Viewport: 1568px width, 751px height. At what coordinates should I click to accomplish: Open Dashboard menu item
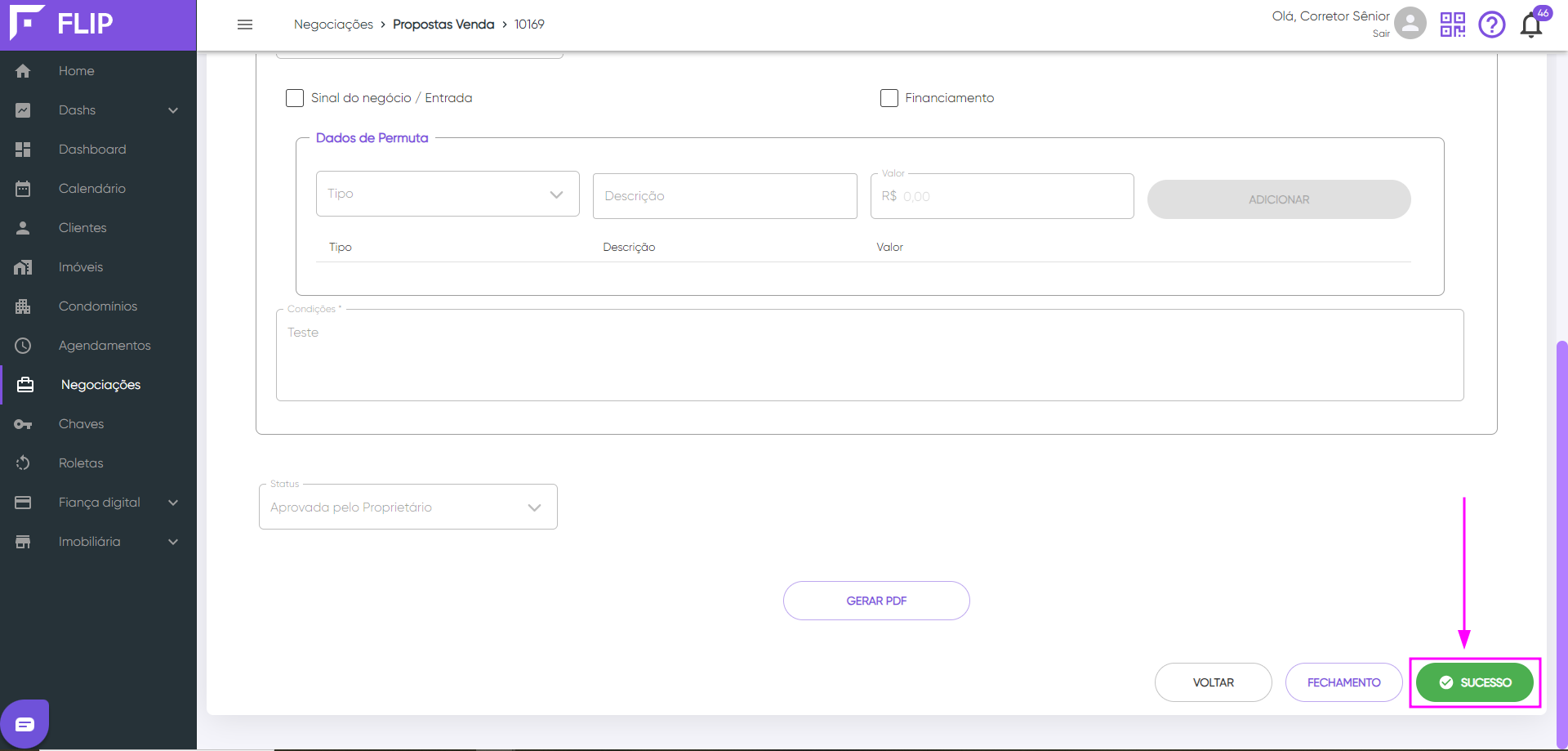pos(98,150)
